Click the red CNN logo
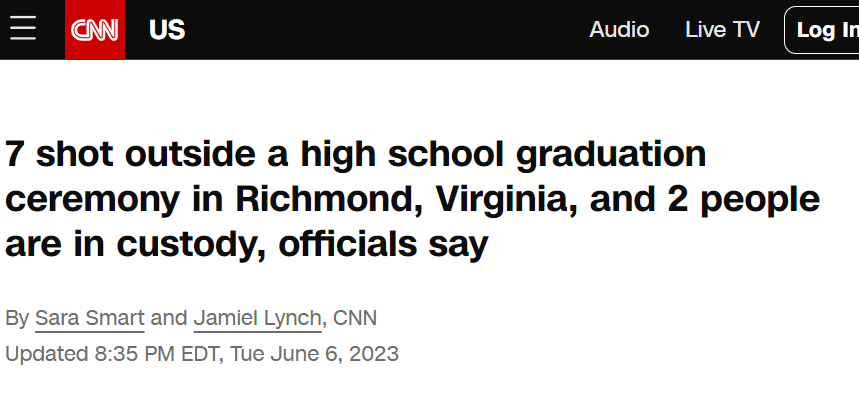Image resolution: width=859 pixels, height=405 pixels. (95, 30)
